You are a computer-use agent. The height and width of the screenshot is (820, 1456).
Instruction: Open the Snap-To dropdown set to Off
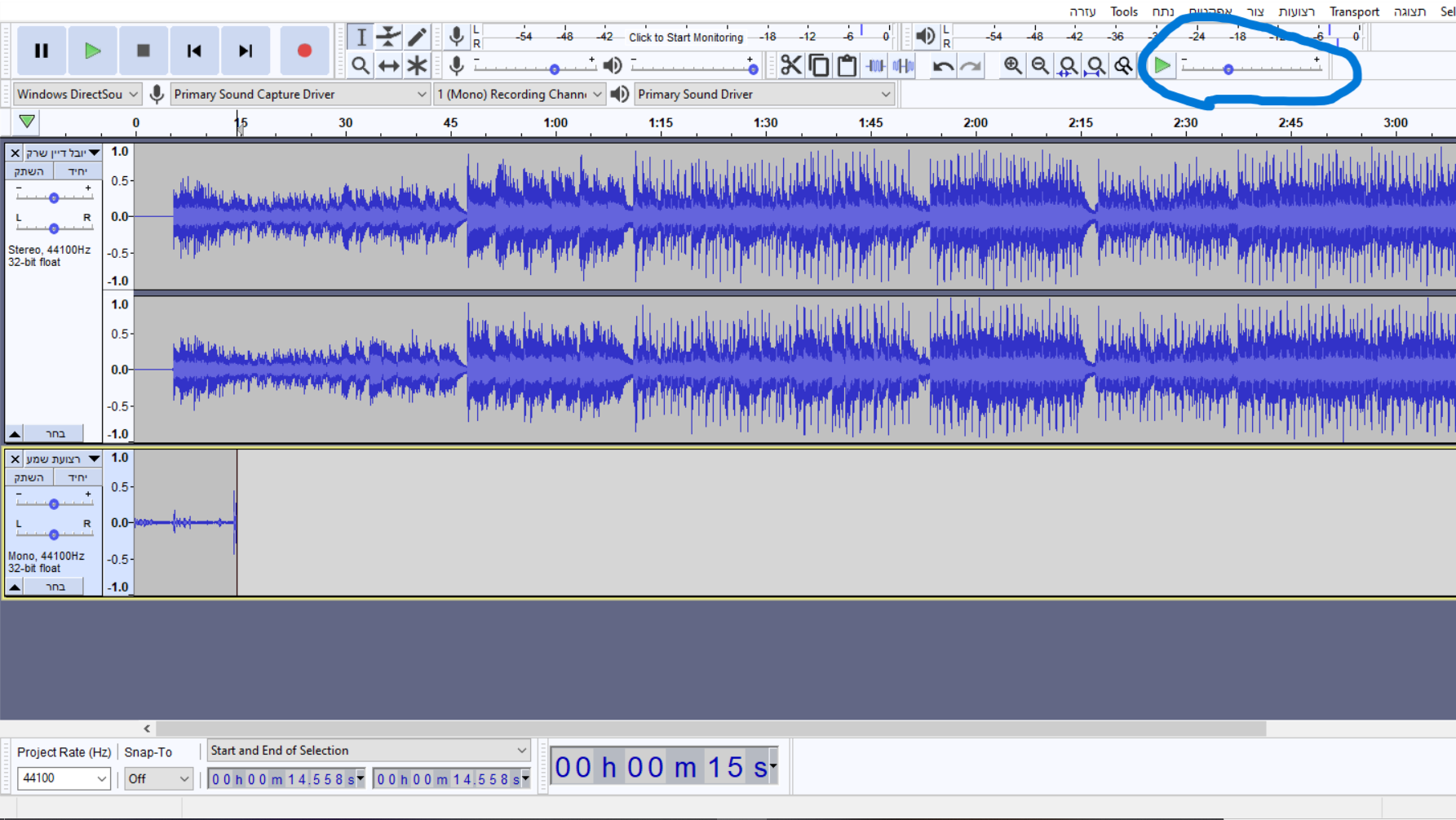click(x=158, y=778)
